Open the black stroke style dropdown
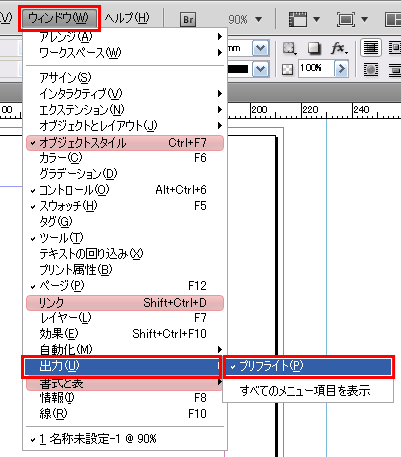401x457 pixels. (x=260, y=69)
